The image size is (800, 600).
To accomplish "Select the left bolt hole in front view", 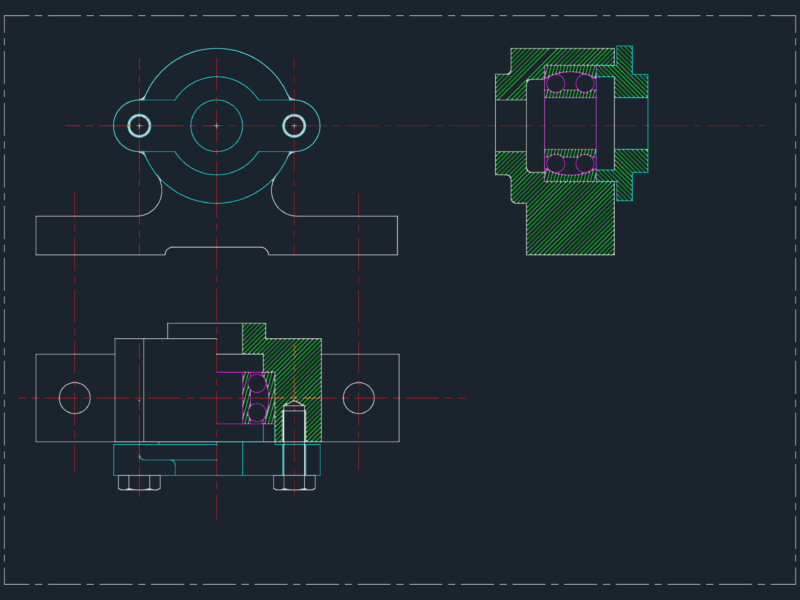I will [139, 126].
